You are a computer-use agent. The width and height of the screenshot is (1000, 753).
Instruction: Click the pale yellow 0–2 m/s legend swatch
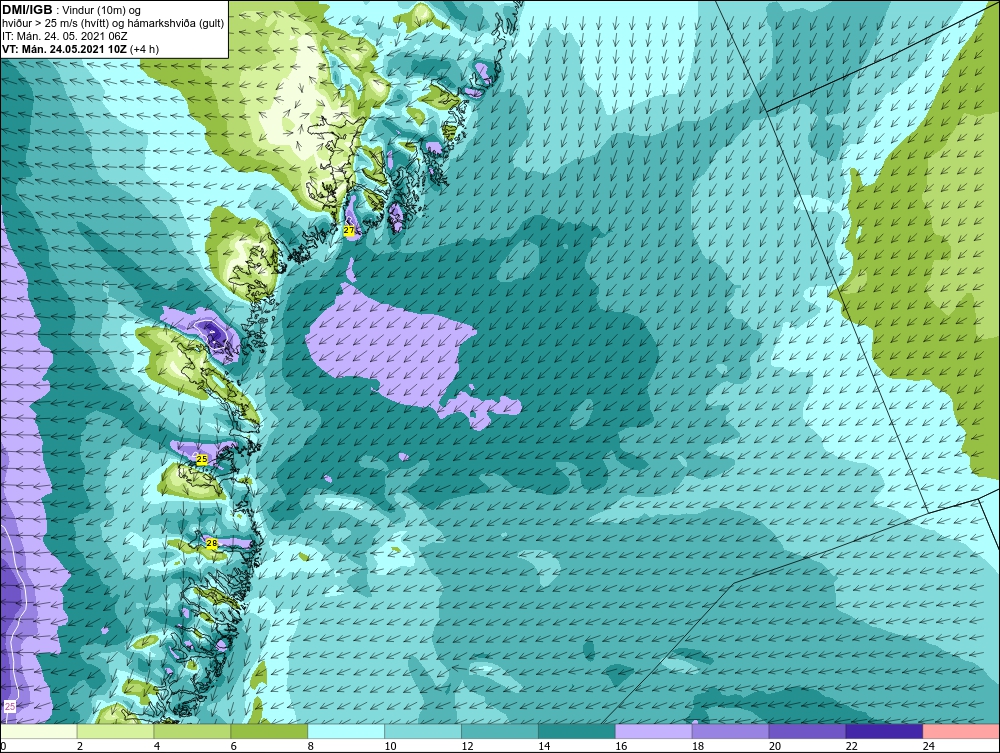pyautogui.click(x=39, y=731)
